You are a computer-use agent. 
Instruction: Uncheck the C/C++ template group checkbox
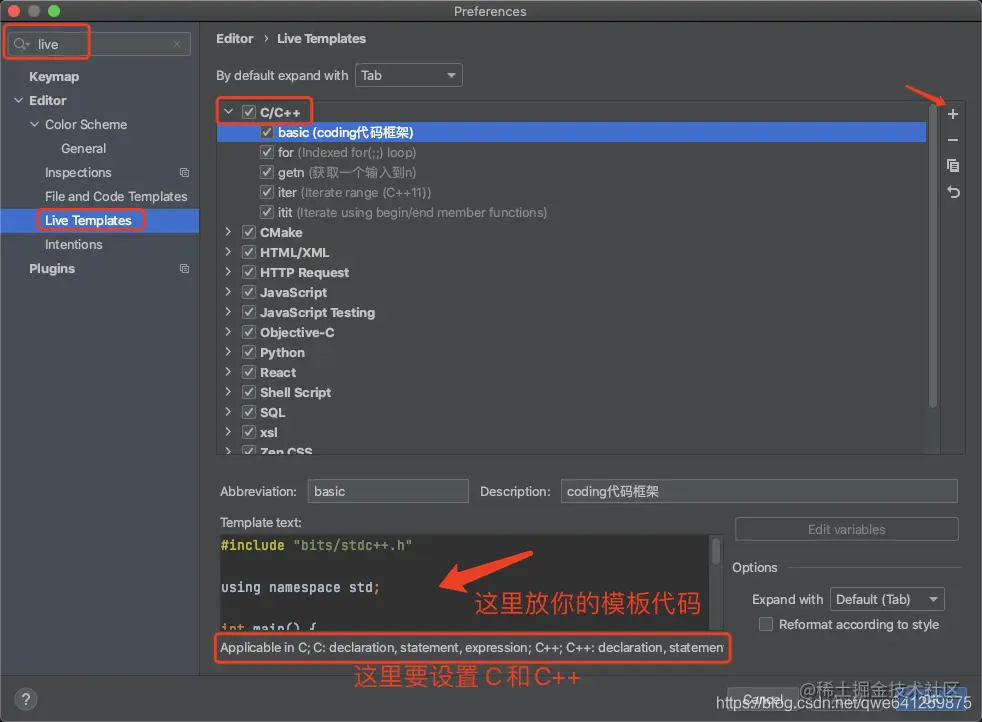[x=249, y=112]
